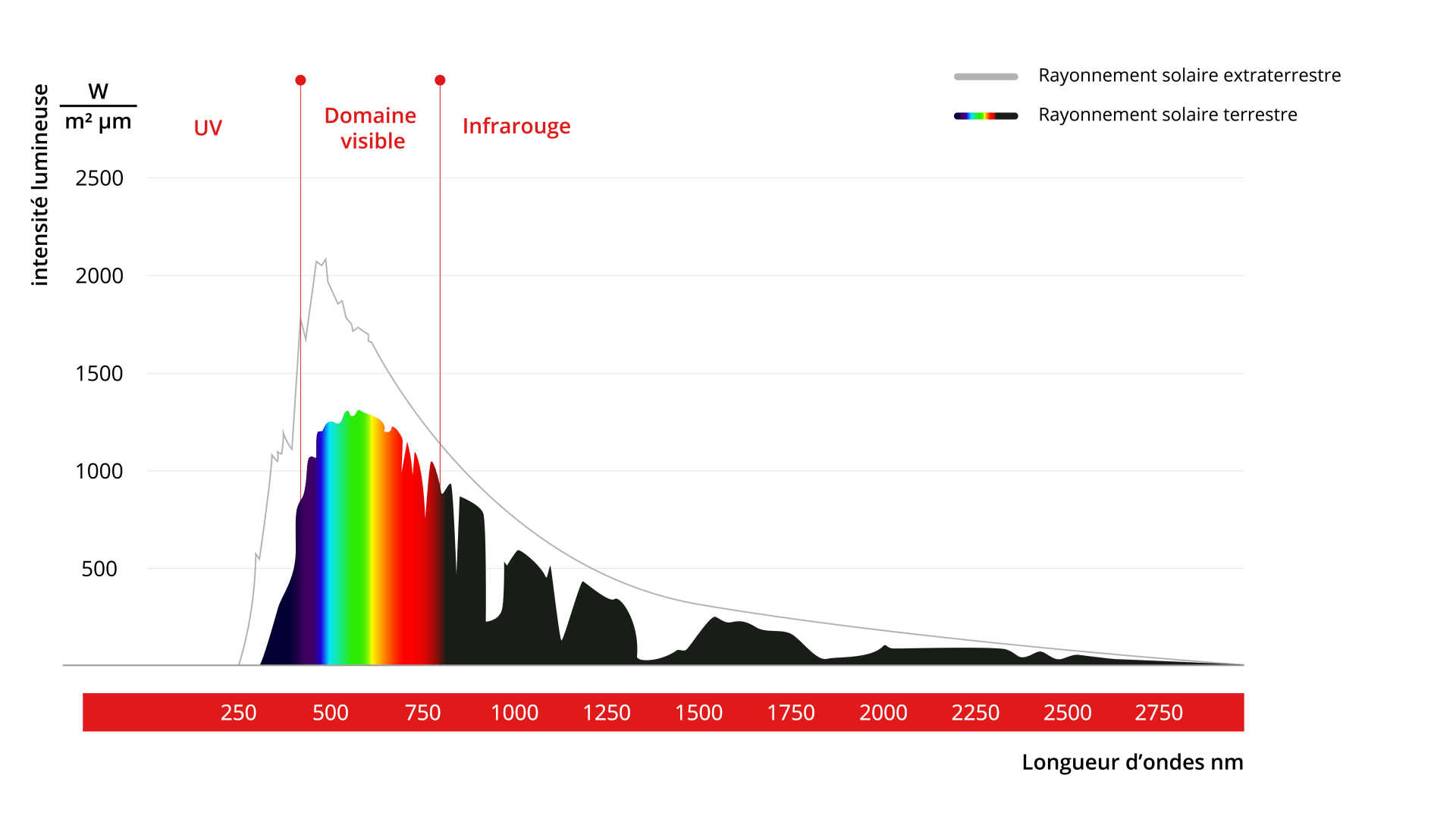Viewport: 1456px width, 819px height.
Task: Click the y-axis value 1000
Action: [x=99, y=472]
